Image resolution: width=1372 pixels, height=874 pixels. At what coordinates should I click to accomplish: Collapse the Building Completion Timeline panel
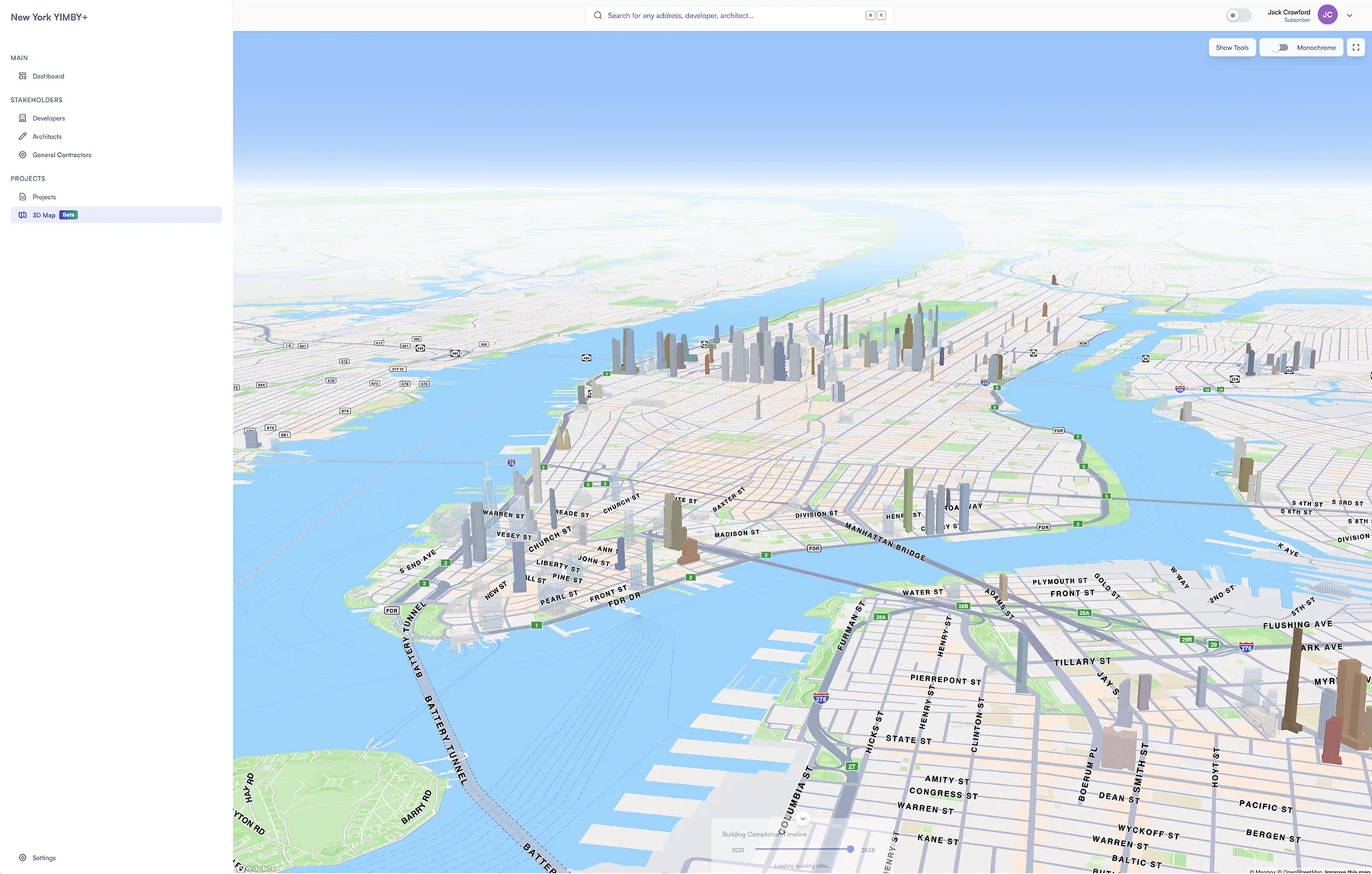[x=803, y=819]
